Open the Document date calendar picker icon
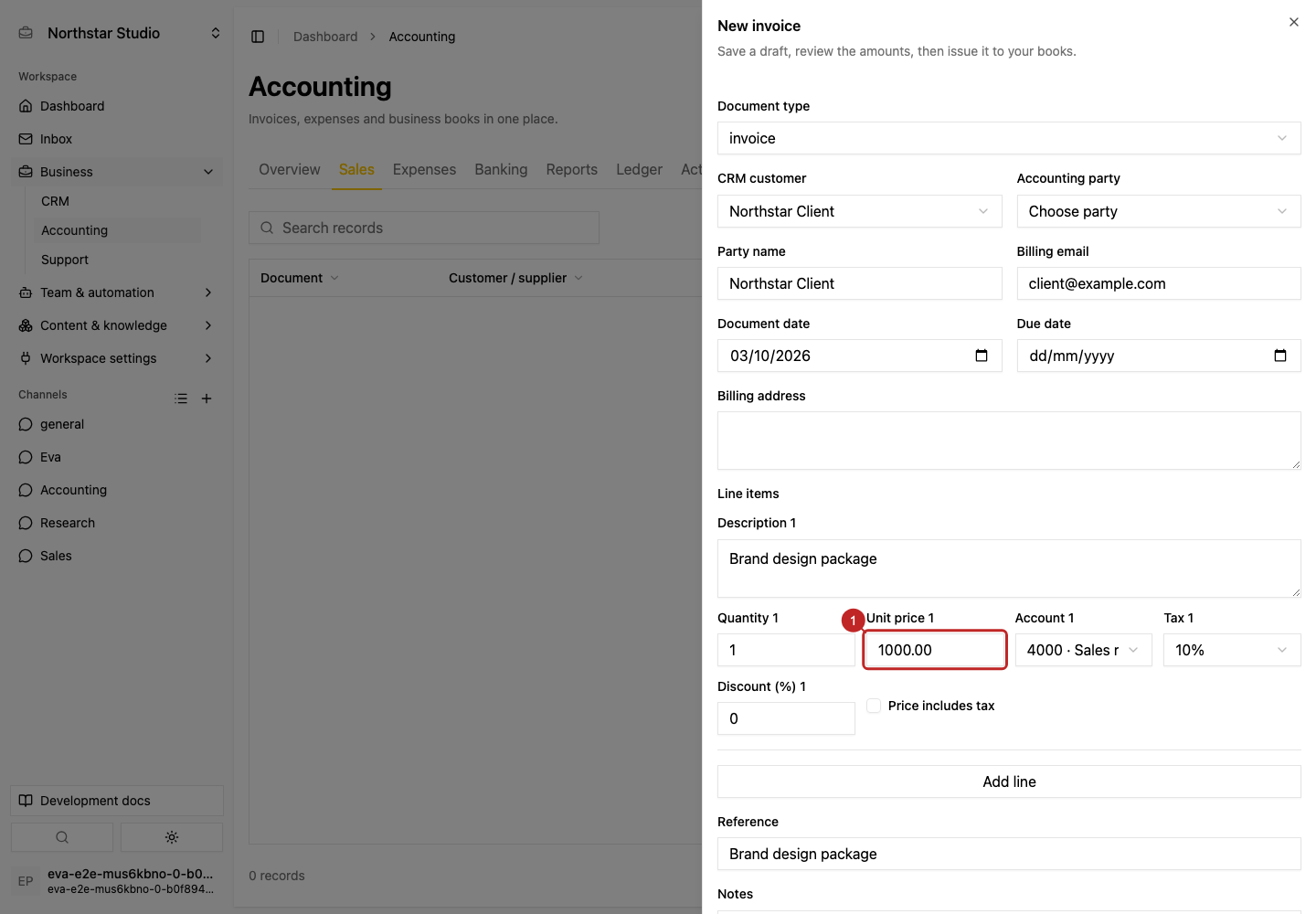 pyautogui.click(x=982, y=356)
